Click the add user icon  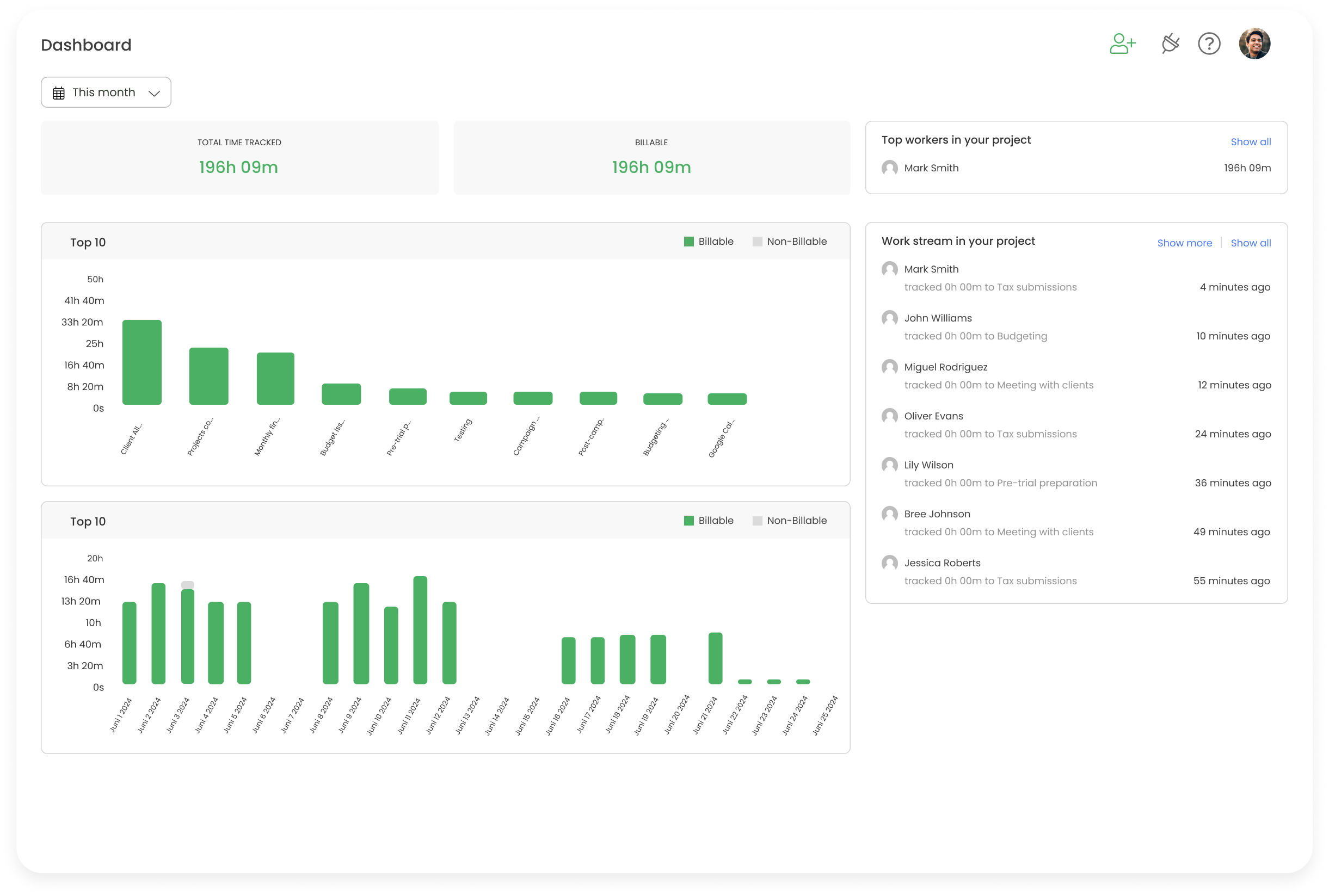(1122, 43)
